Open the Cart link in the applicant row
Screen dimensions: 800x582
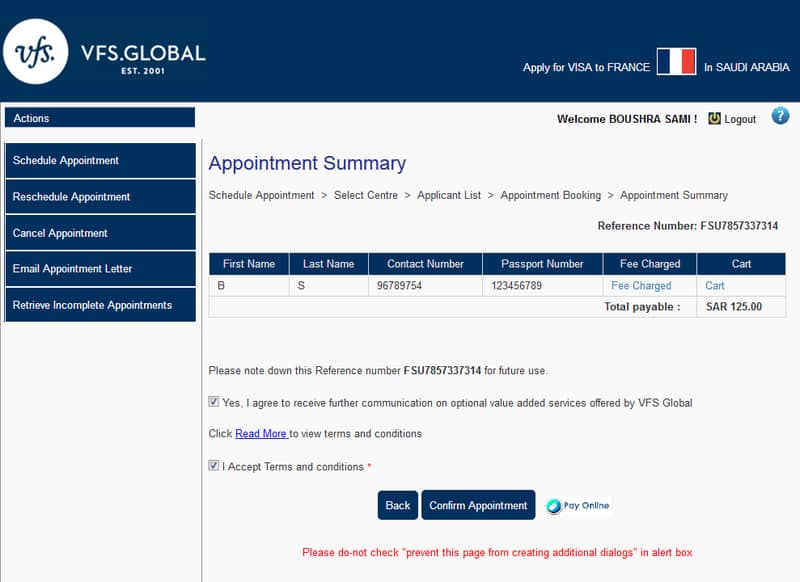pyautogui.click(x=715, y=286)
